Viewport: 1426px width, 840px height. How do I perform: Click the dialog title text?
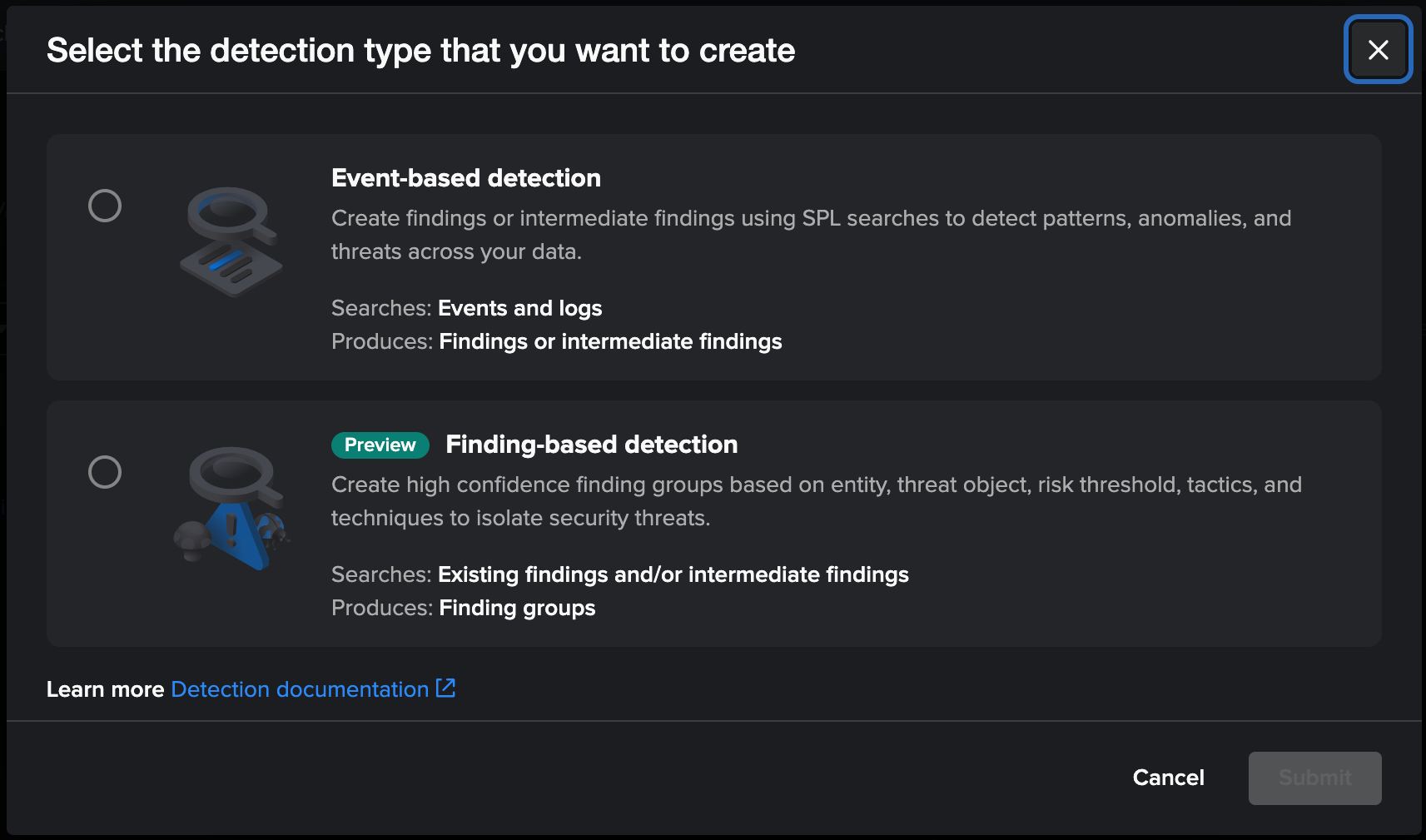point(420,51)
